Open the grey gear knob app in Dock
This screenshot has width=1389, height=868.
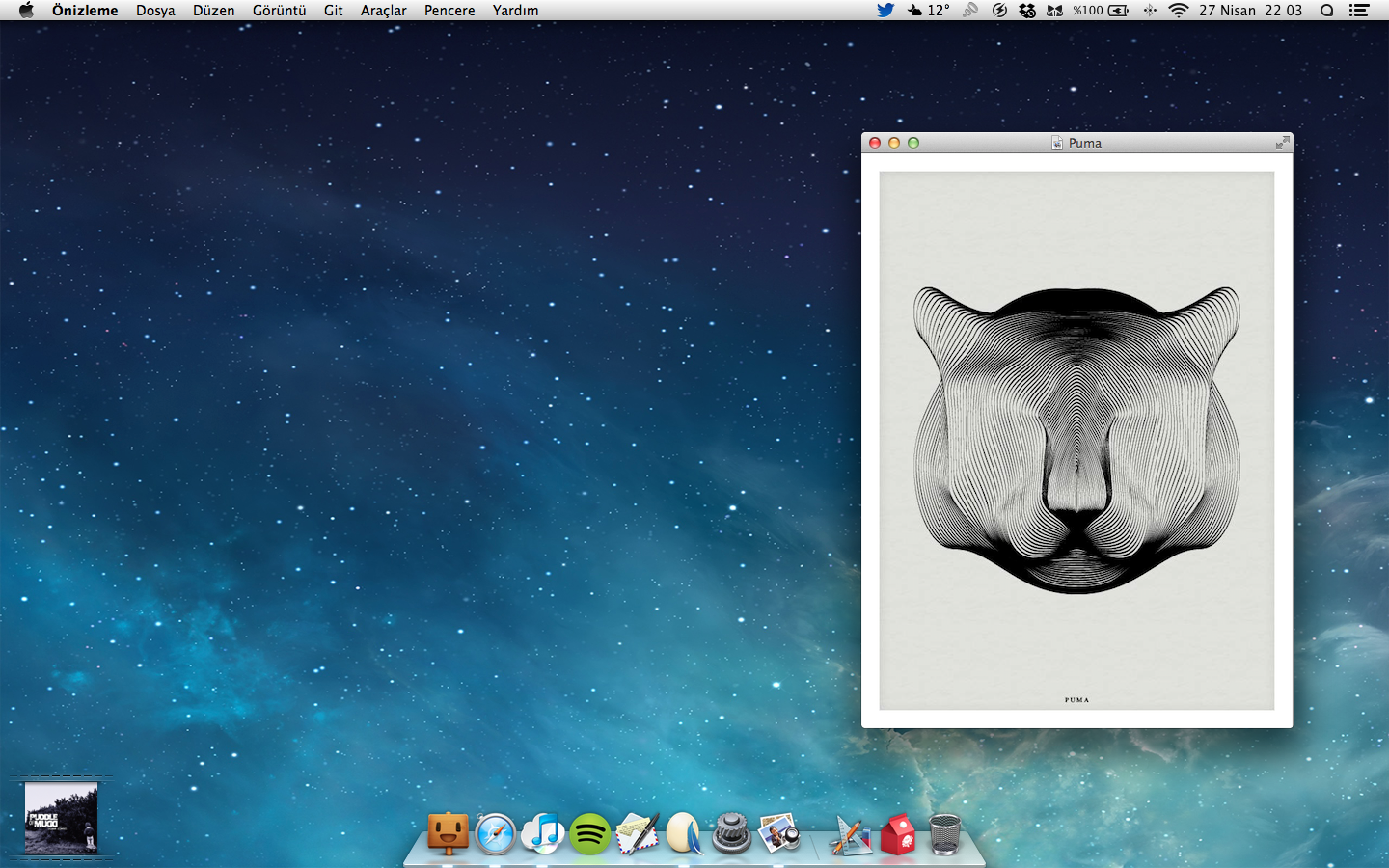tap(732, 833)
